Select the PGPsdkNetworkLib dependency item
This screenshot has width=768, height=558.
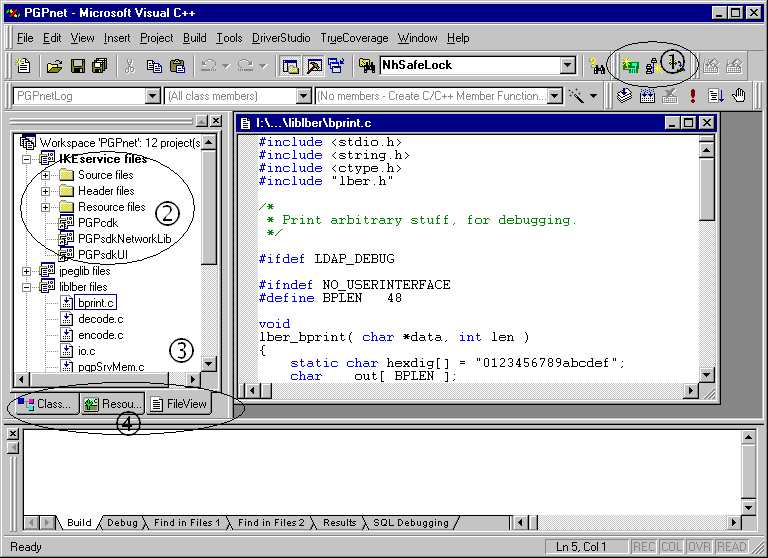coord(124,239)
